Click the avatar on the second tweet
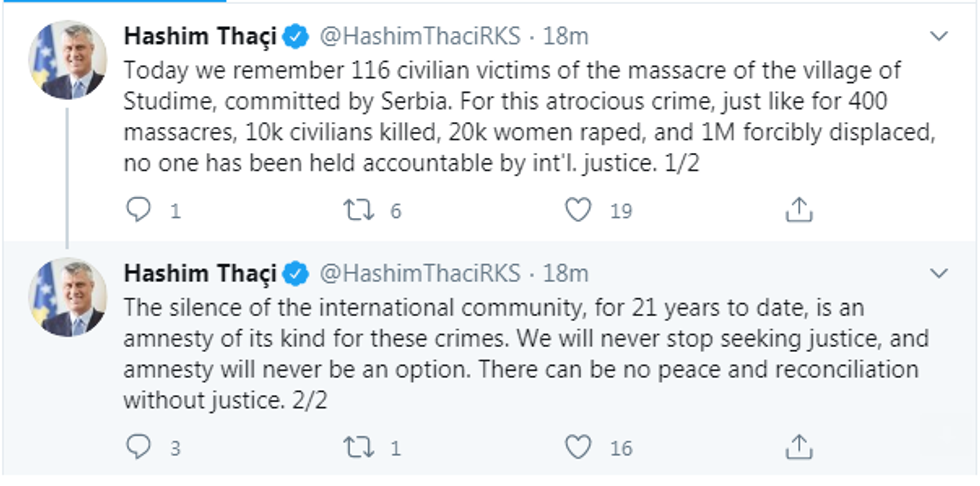Image resolution: width=980 pixels, height=486 pixels. (x=67, y=297)
